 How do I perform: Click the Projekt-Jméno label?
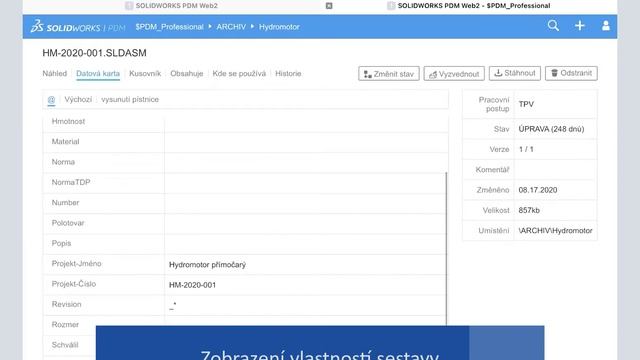tap(76, 264)
